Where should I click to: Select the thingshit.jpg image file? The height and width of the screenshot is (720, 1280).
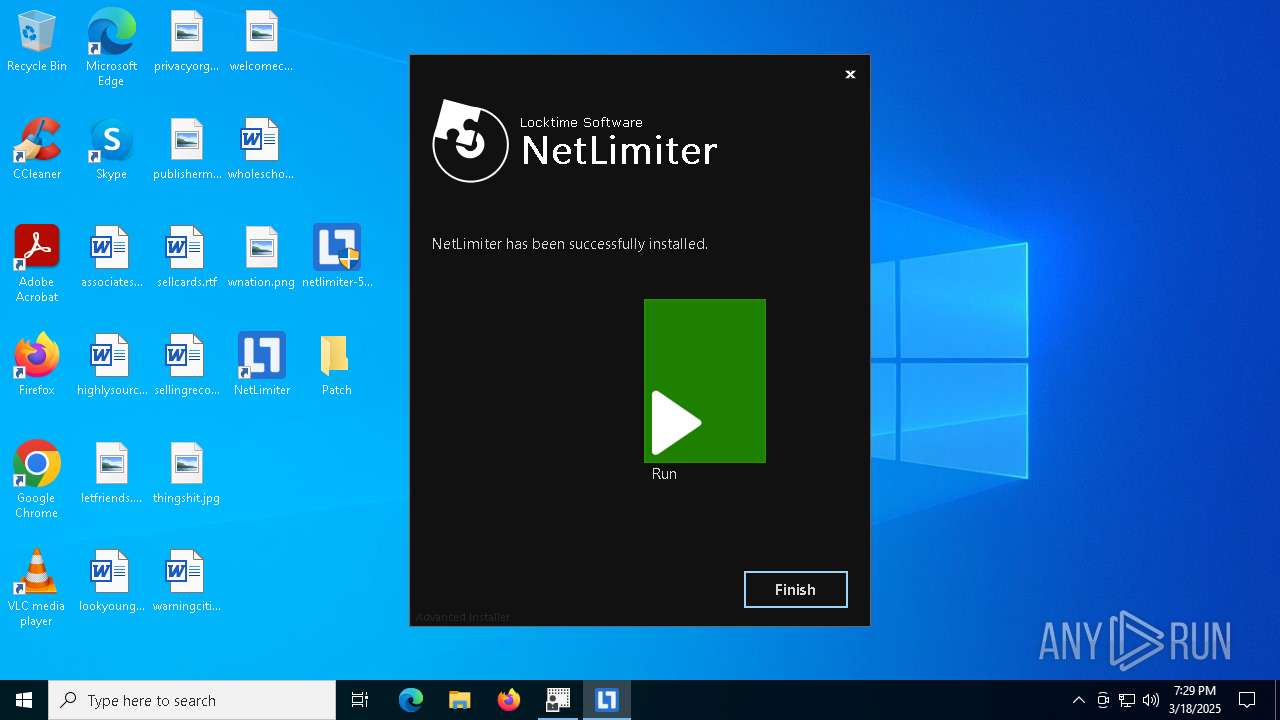tap(186, 474)
